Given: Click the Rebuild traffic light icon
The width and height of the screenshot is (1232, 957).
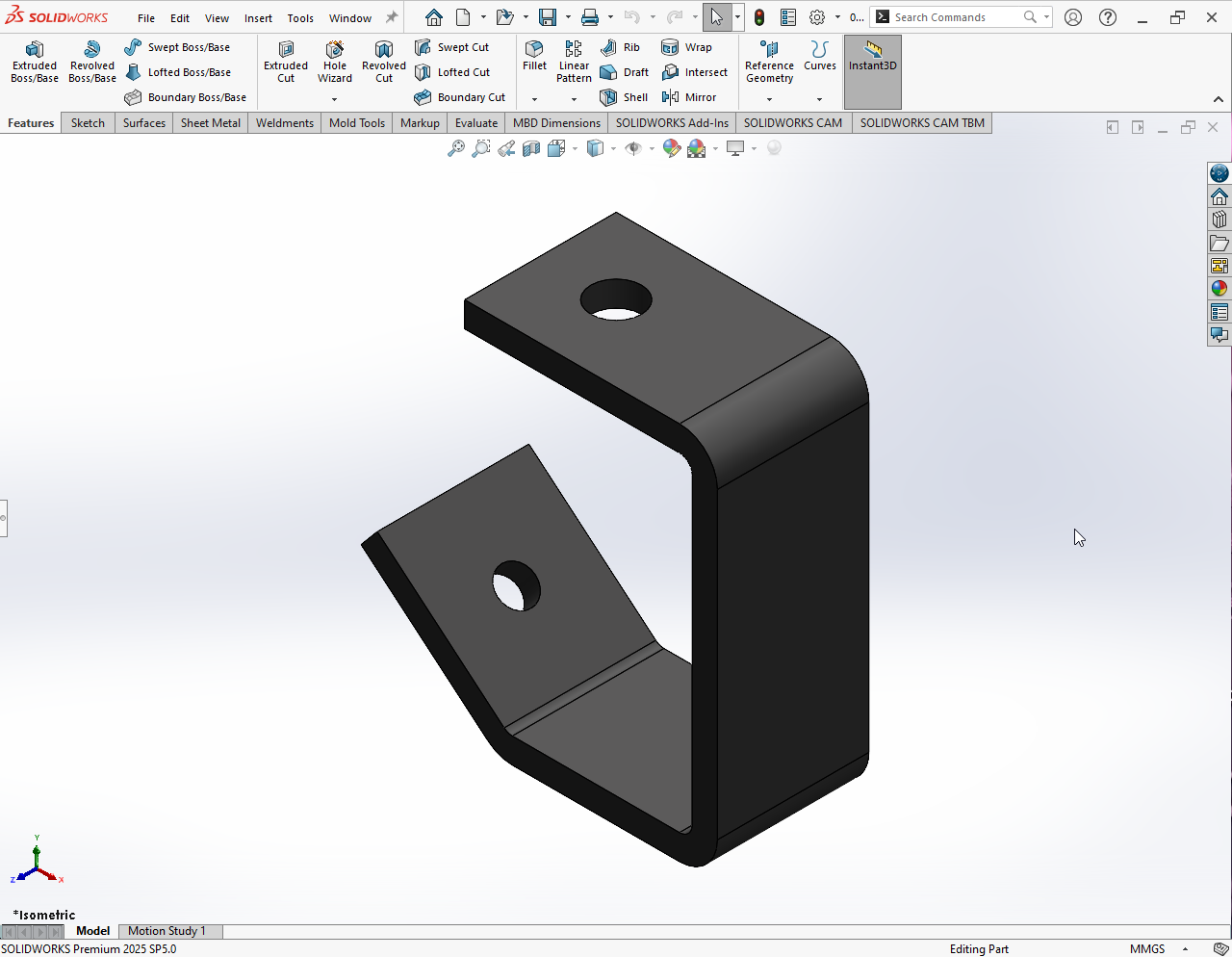Looking at the screenshot, I should point(759,17).
